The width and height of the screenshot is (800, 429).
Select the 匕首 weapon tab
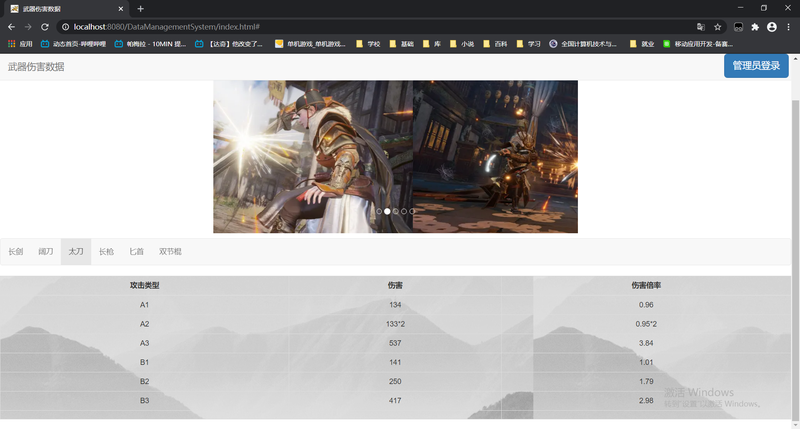point(136,251)
